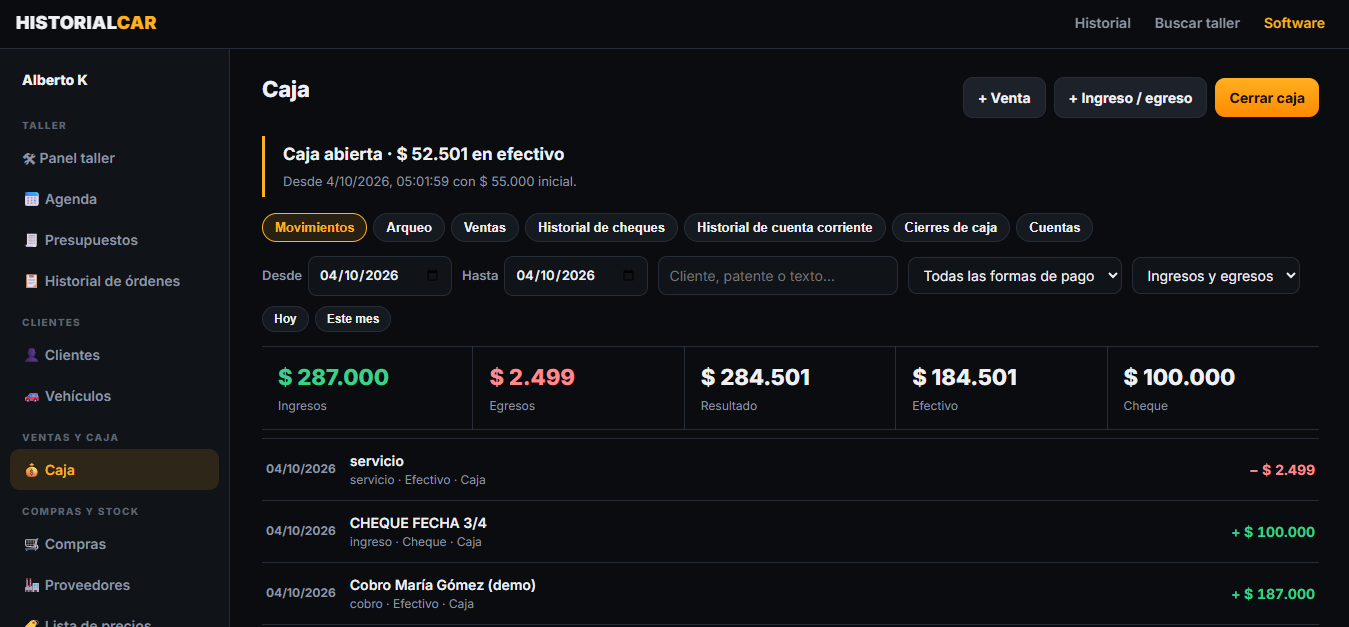Click the $ 2.499 Egresos total

click(532, 377)
